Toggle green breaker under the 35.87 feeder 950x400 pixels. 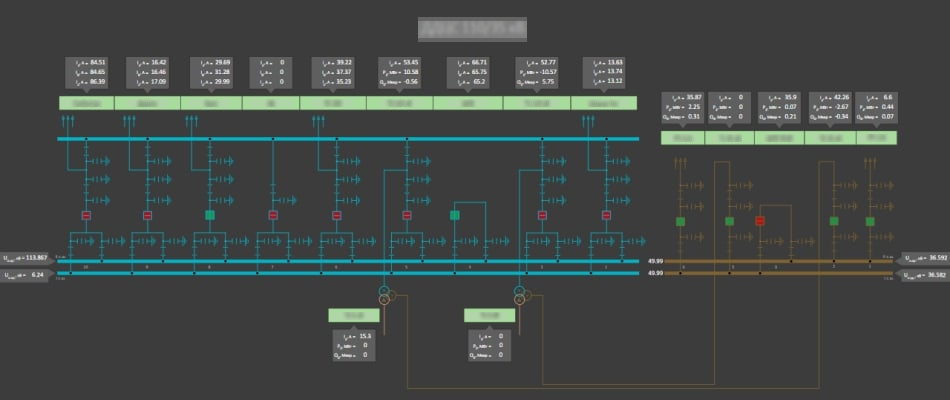[x=680, y=221]
